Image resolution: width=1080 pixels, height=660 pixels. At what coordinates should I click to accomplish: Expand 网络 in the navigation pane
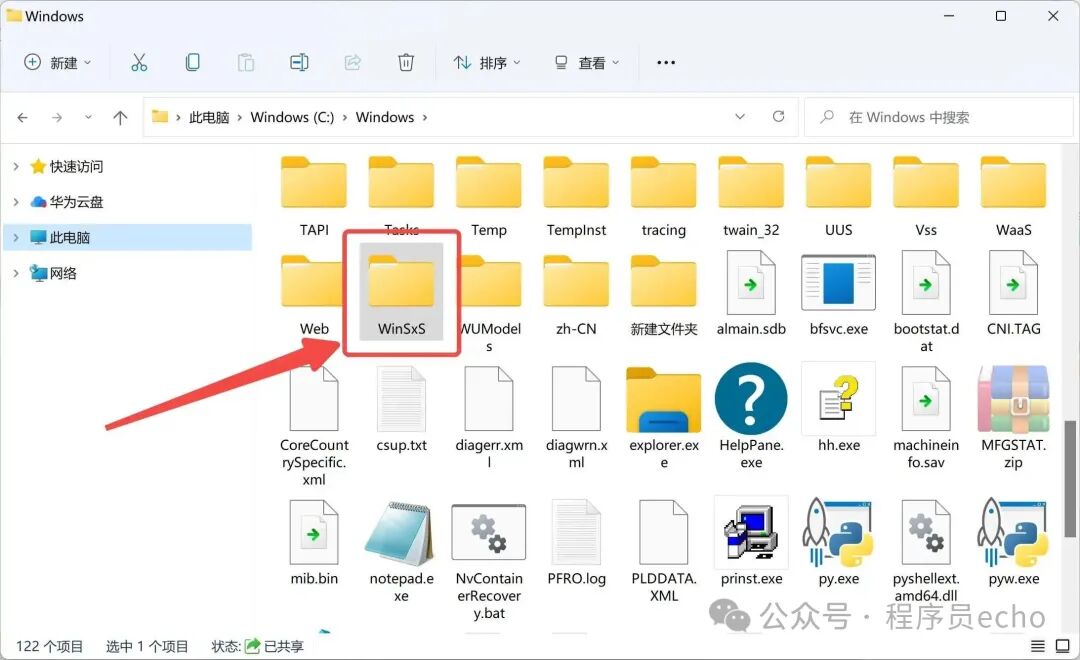18,273
